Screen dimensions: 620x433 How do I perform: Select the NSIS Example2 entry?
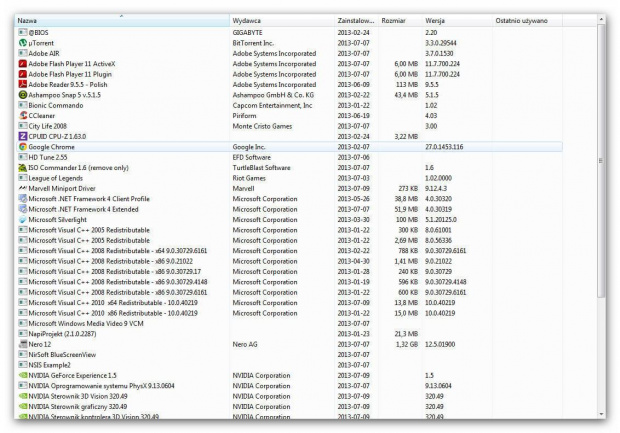pos(288,365)
